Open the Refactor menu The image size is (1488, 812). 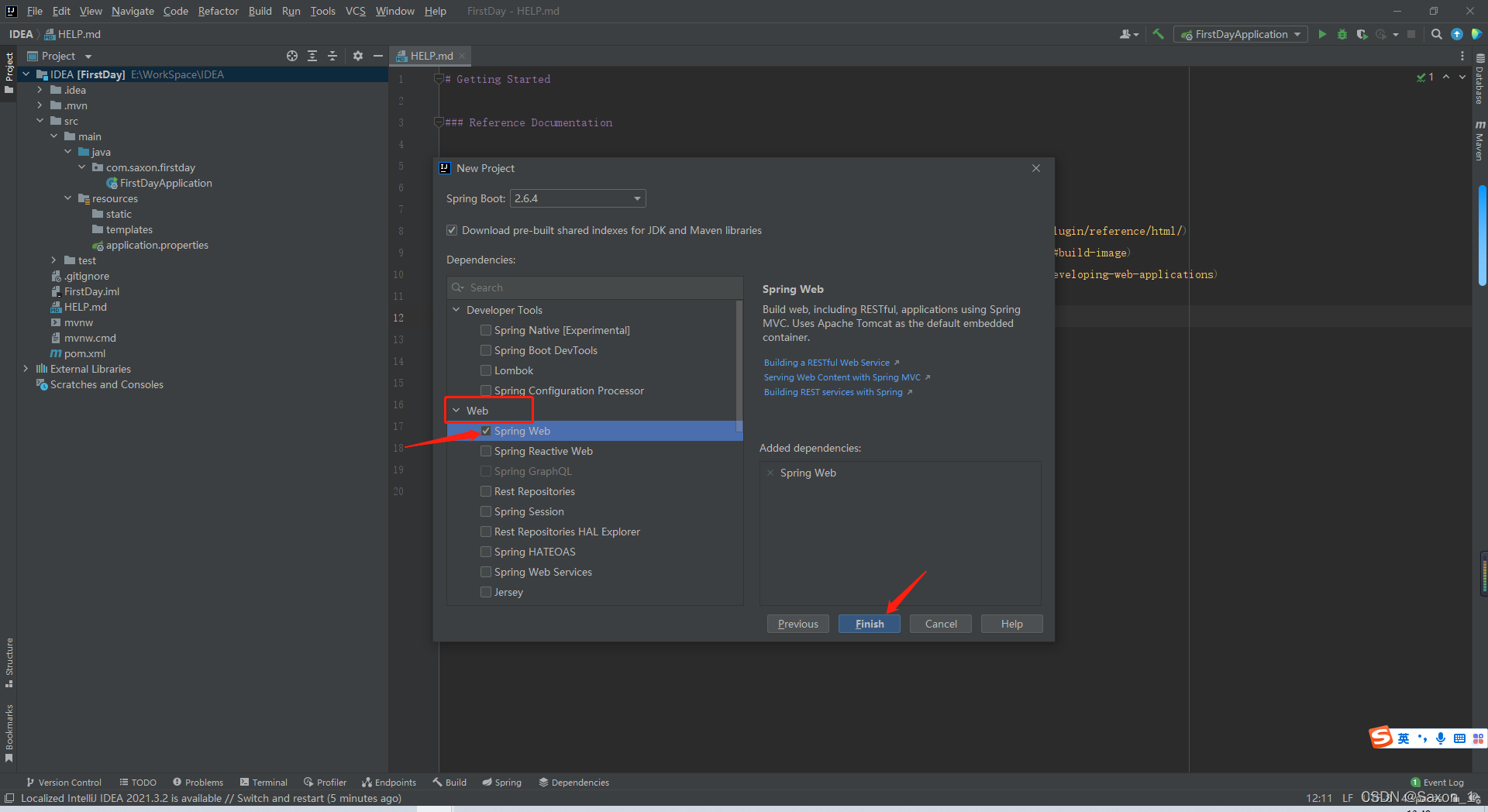(x=218, y=11)
